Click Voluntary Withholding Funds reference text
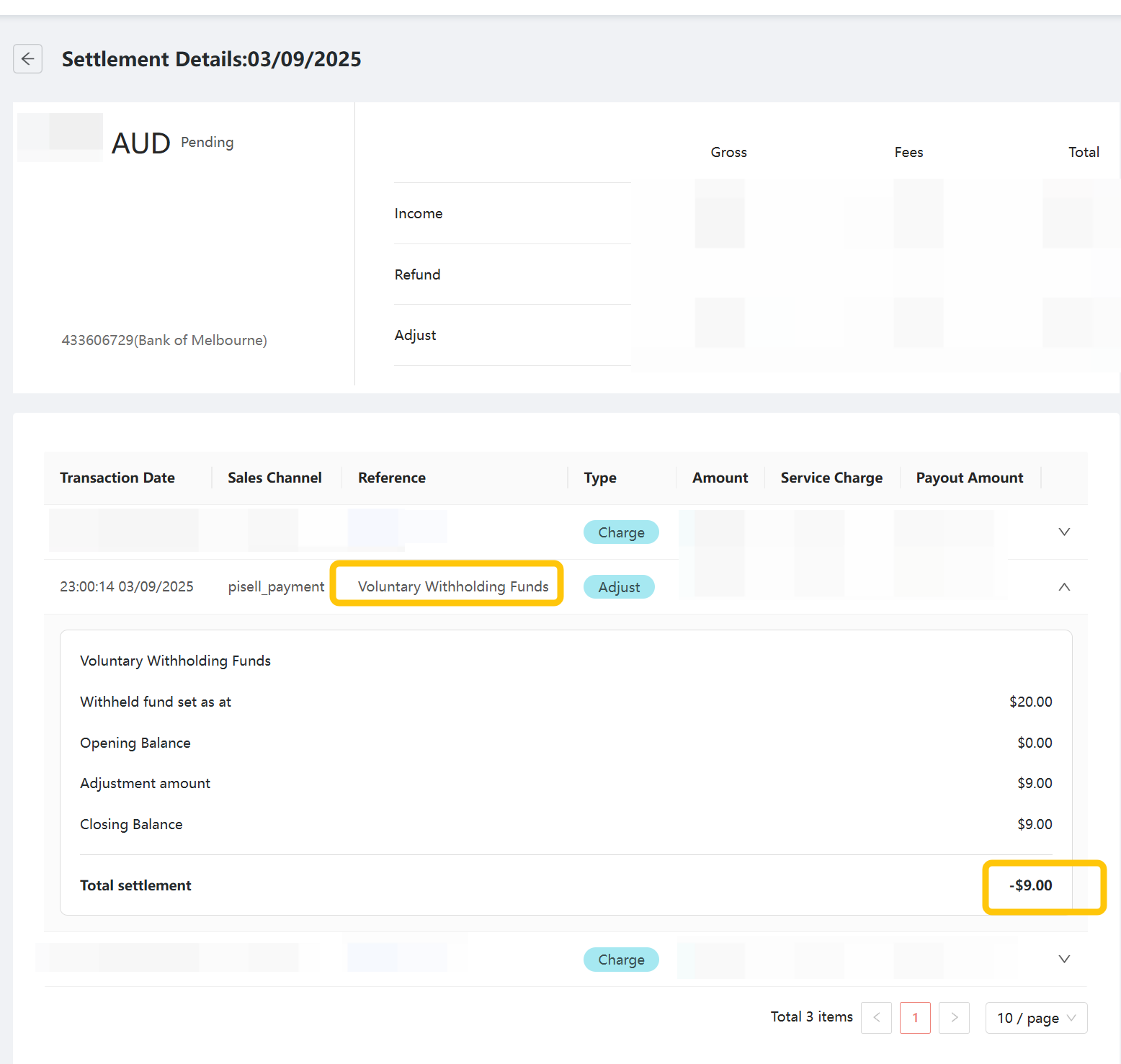 tap(453, 586)
